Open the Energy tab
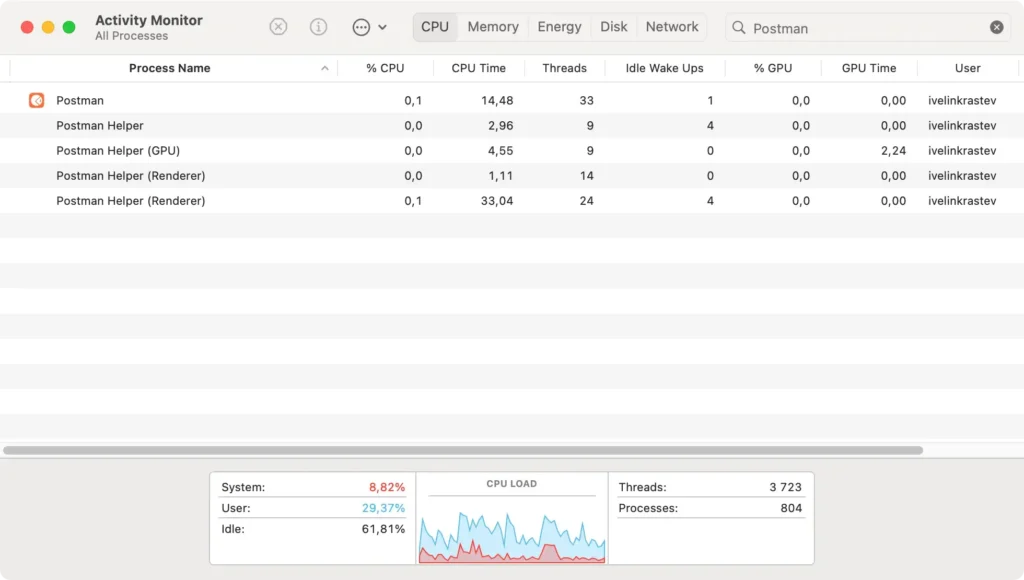The height and width of the screenshot is (580, 1024). coord(559,27)
